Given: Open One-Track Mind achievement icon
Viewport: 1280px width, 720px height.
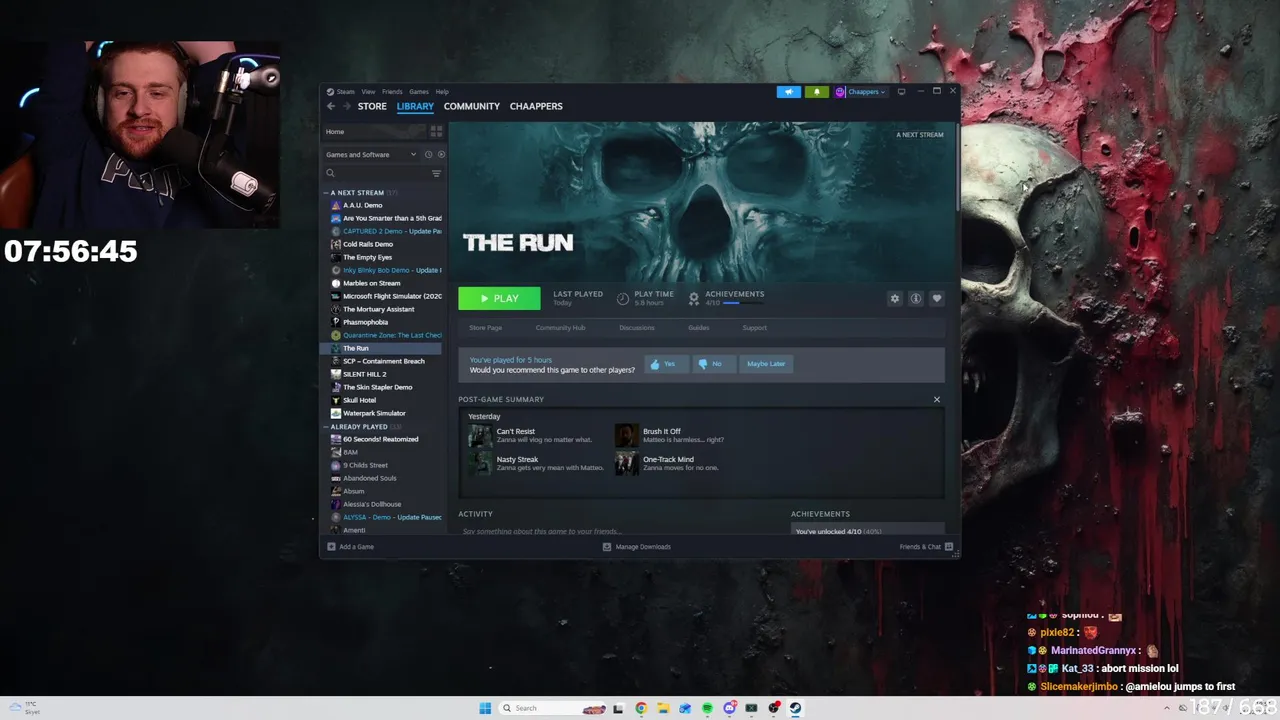Looking at the screenshot, I should tap(626, 463).
